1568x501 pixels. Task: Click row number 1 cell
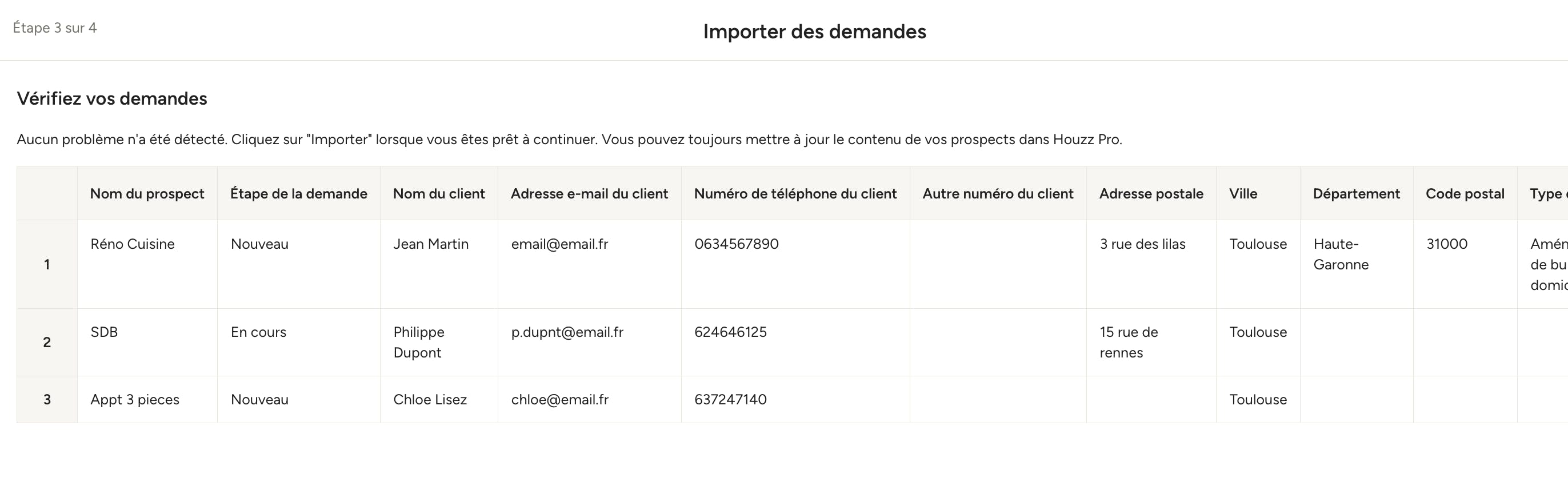[47, 265]
